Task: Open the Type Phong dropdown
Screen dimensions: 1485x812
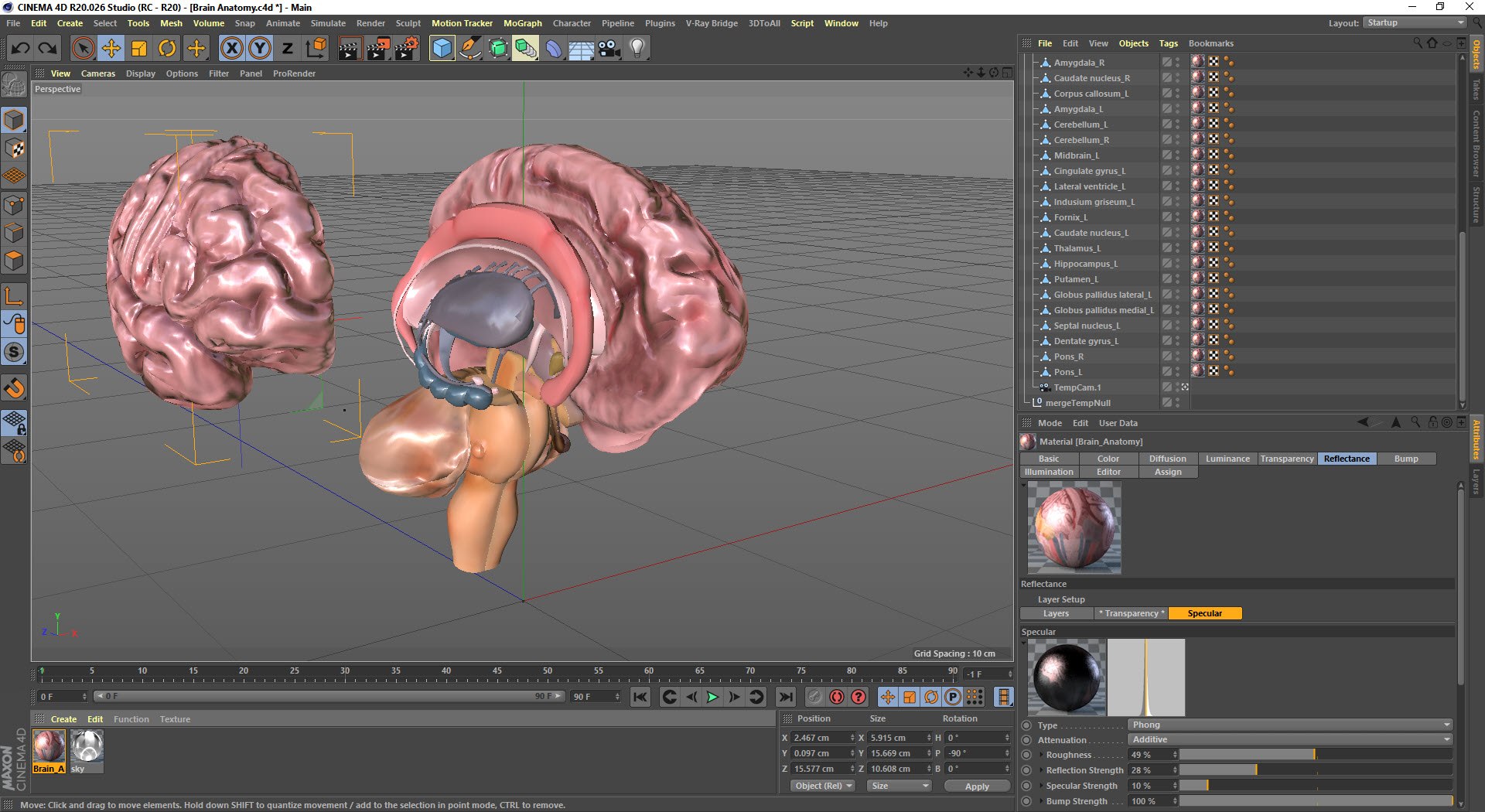Action: [1290, 725]
